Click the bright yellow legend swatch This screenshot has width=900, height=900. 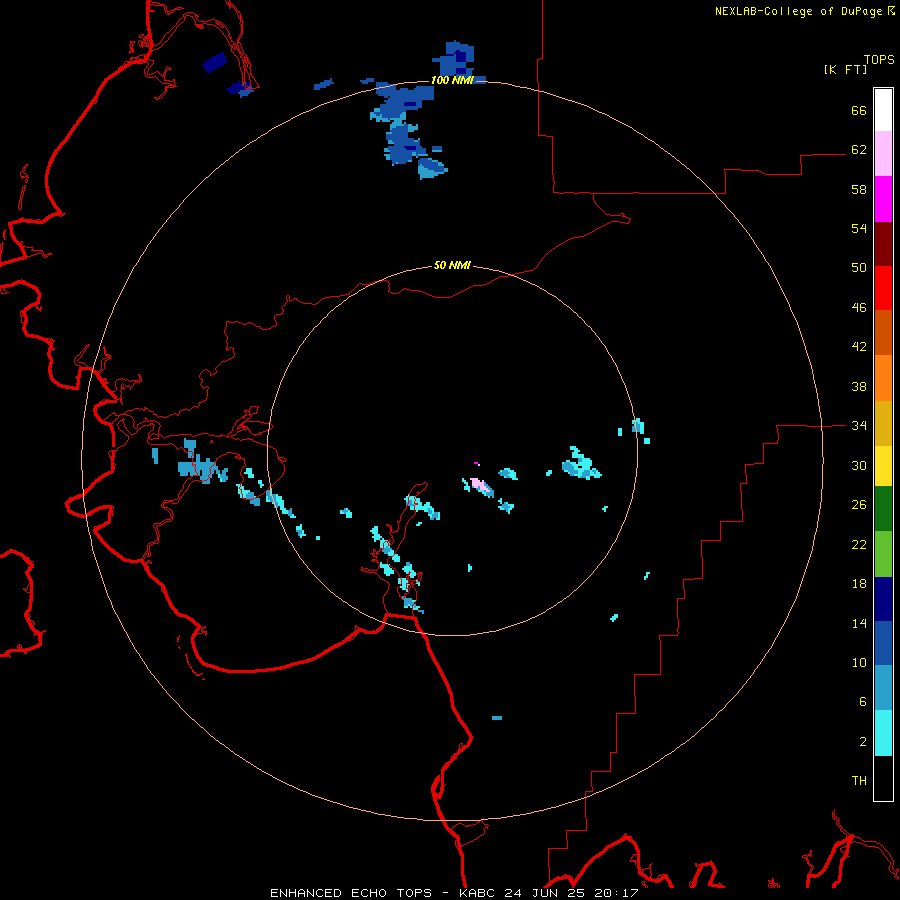[883, 465]
